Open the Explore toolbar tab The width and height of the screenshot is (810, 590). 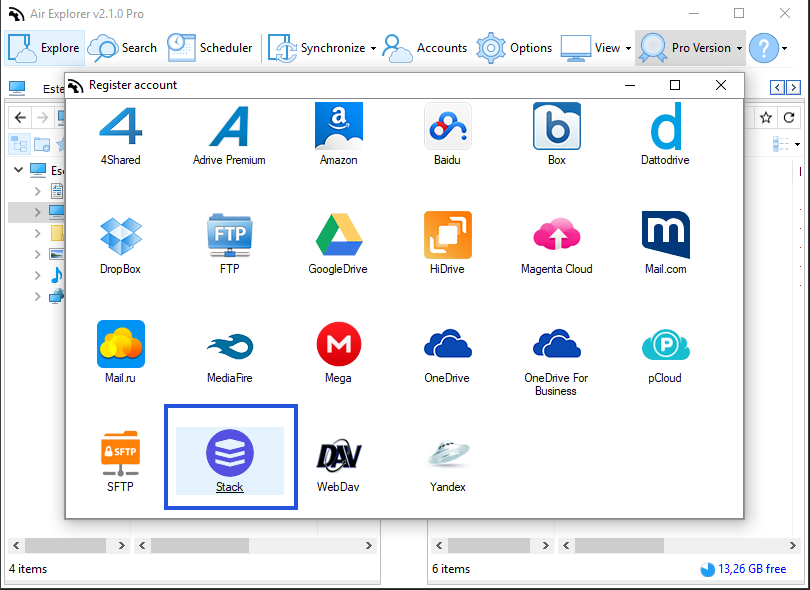click(x=44, y=48)
